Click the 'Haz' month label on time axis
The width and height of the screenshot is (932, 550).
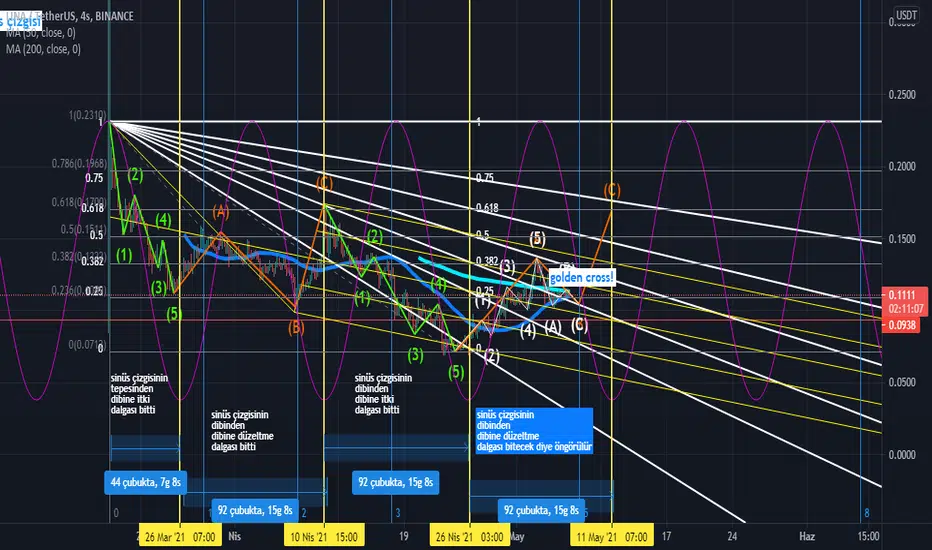point(807,536)
